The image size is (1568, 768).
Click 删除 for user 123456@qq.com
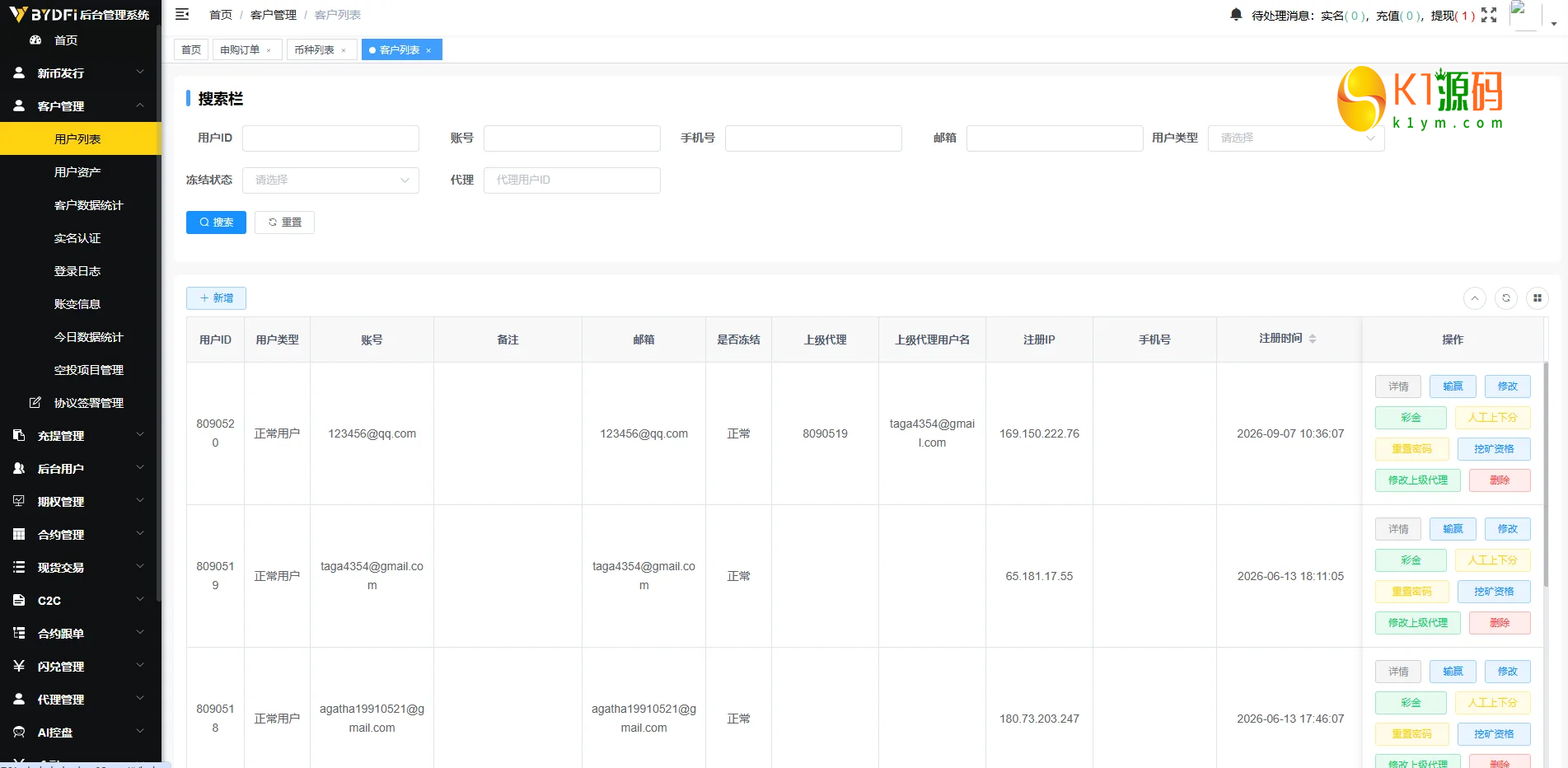click(x=1500, y=480)
